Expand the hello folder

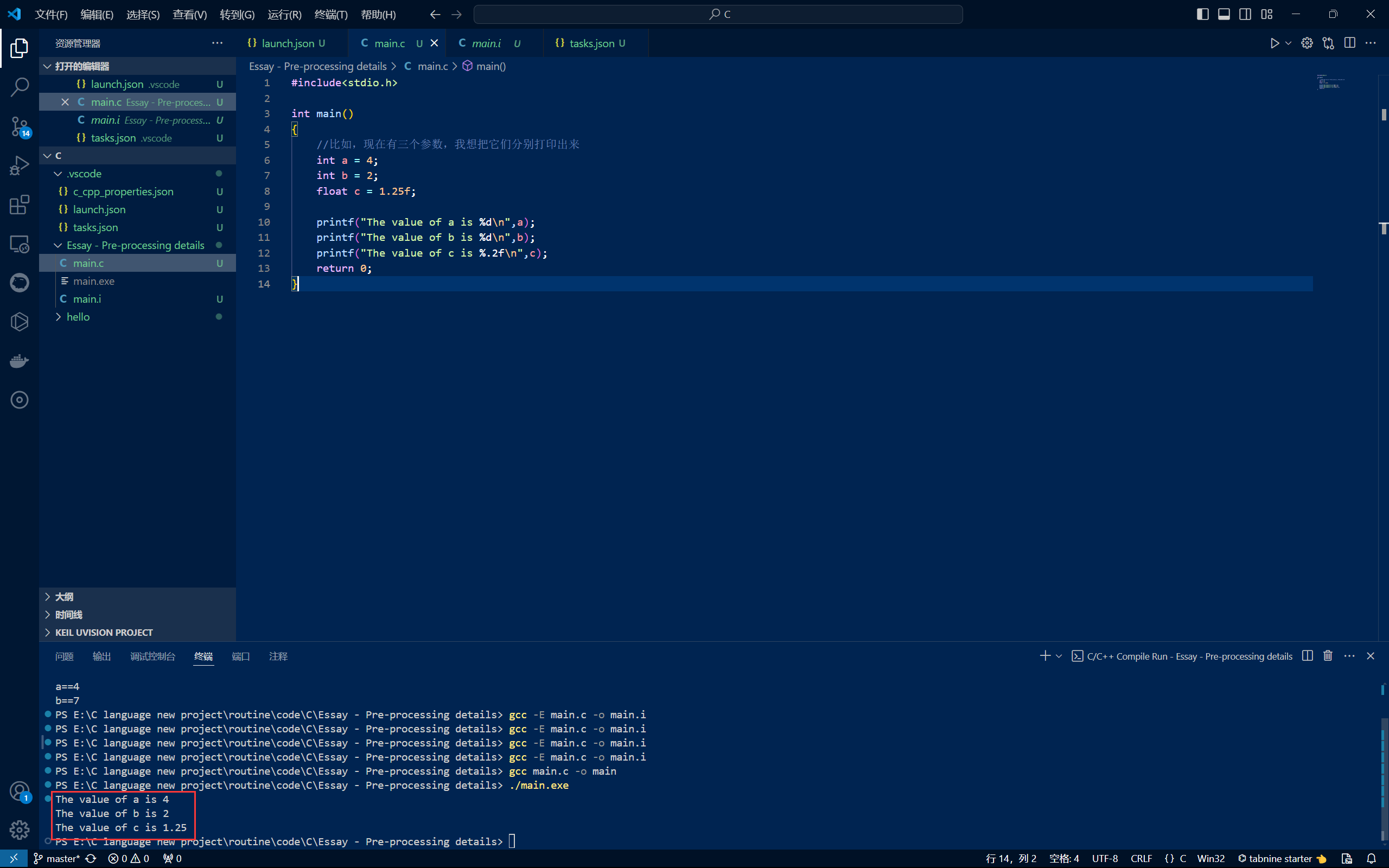coord(137,317)
